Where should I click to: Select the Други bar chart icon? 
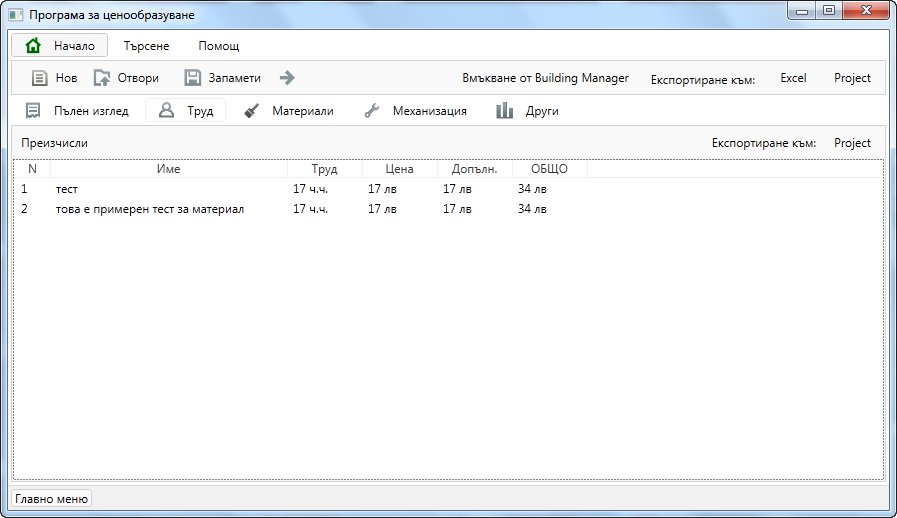(505, 111)
